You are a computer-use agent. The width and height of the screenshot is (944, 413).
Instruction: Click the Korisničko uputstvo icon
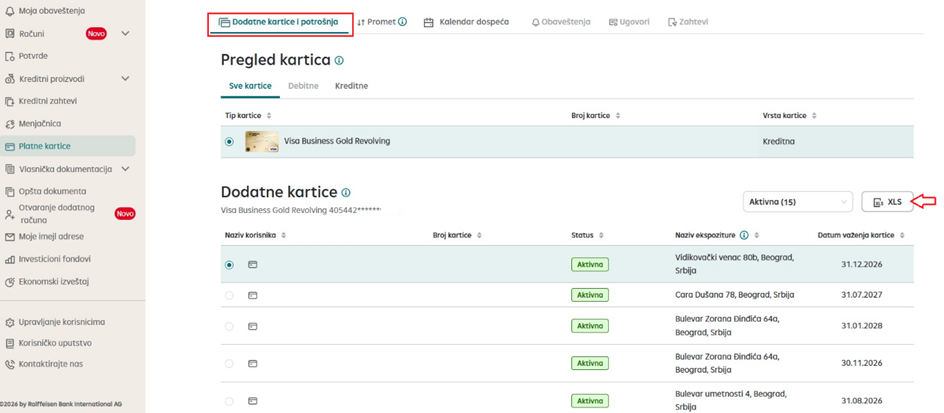(x=9, y=343)
